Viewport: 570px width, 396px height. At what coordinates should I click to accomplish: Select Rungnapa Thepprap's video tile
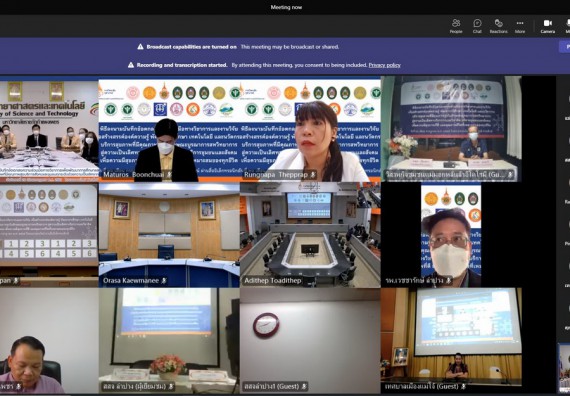[310, 129]
